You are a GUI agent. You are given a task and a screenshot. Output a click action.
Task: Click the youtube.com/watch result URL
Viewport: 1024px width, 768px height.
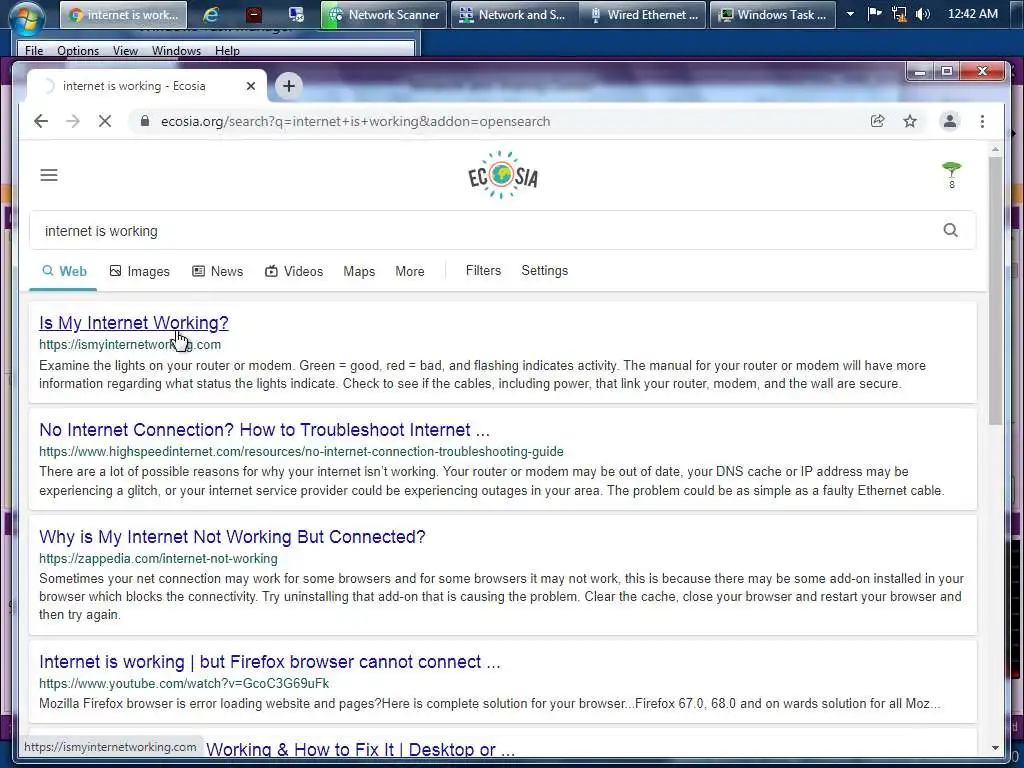tap(184, 683)
